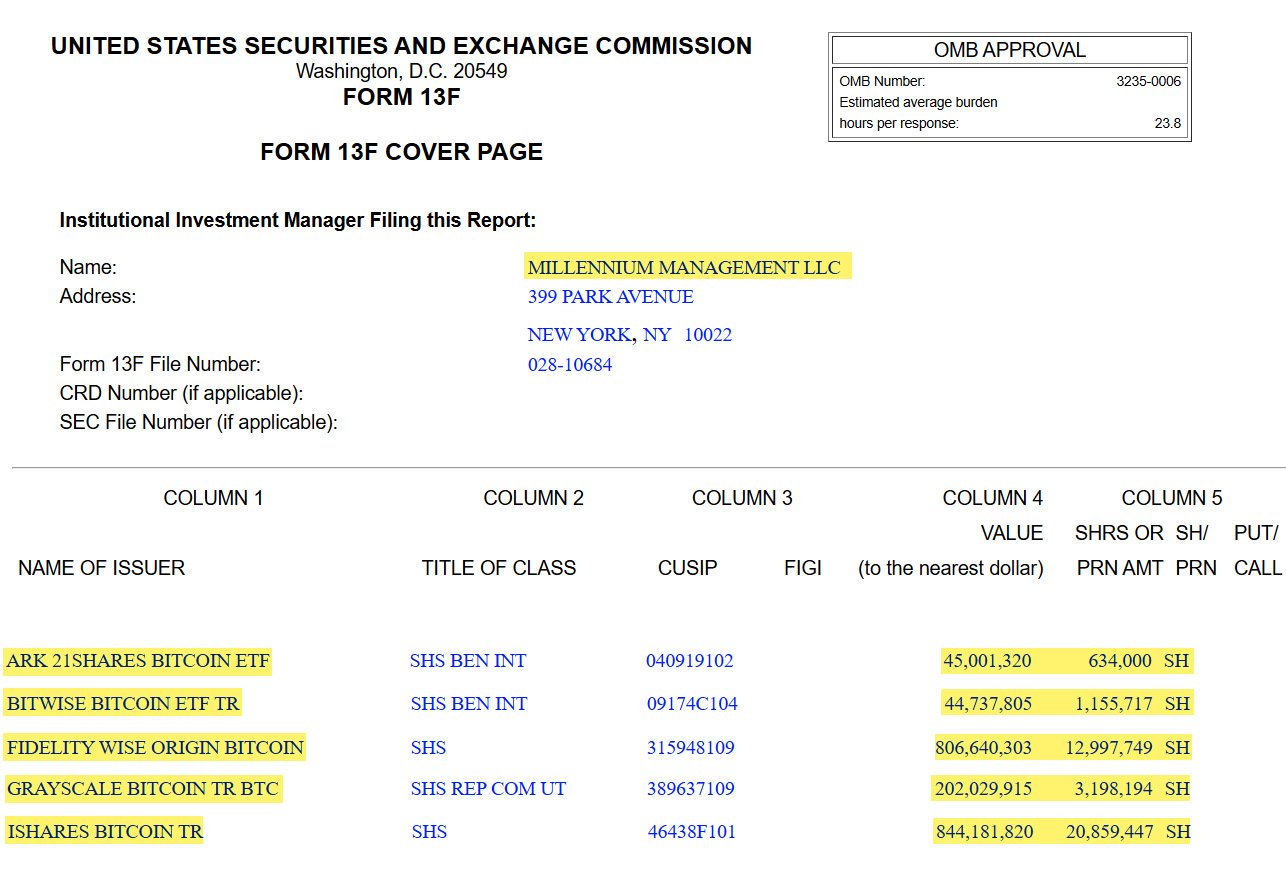Click the ISHARES BITCOIN TR issuer name
1286x875 pixels.
[104, 831]
